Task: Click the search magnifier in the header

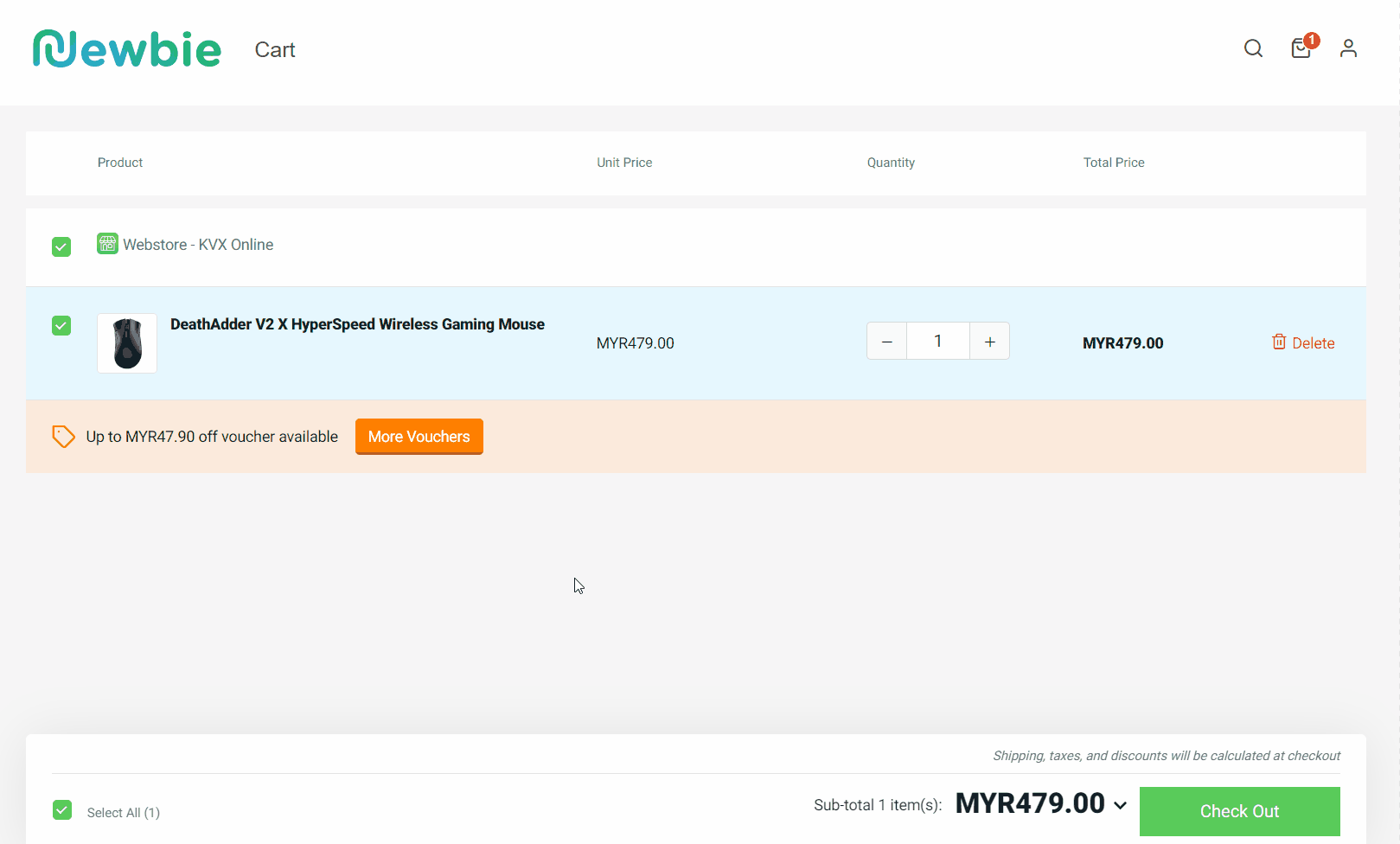Action: 1252,48
